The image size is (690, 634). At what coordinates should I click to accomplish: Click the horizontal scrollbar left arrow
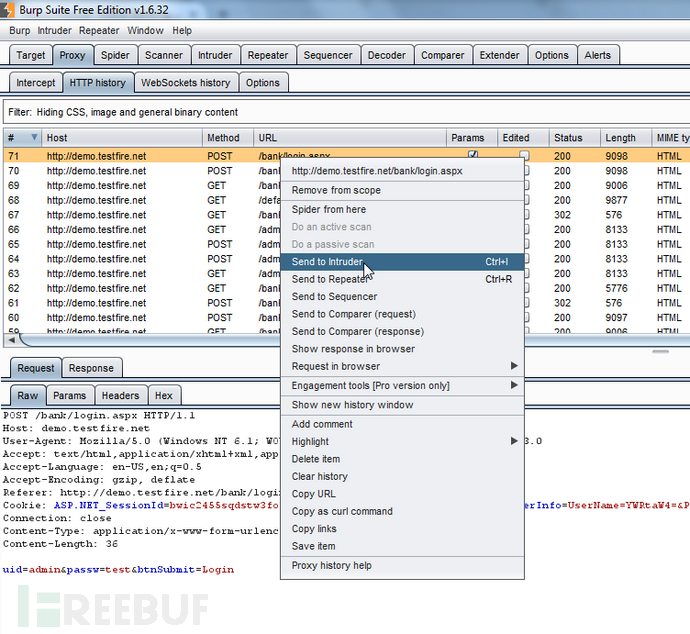point(11,340)
